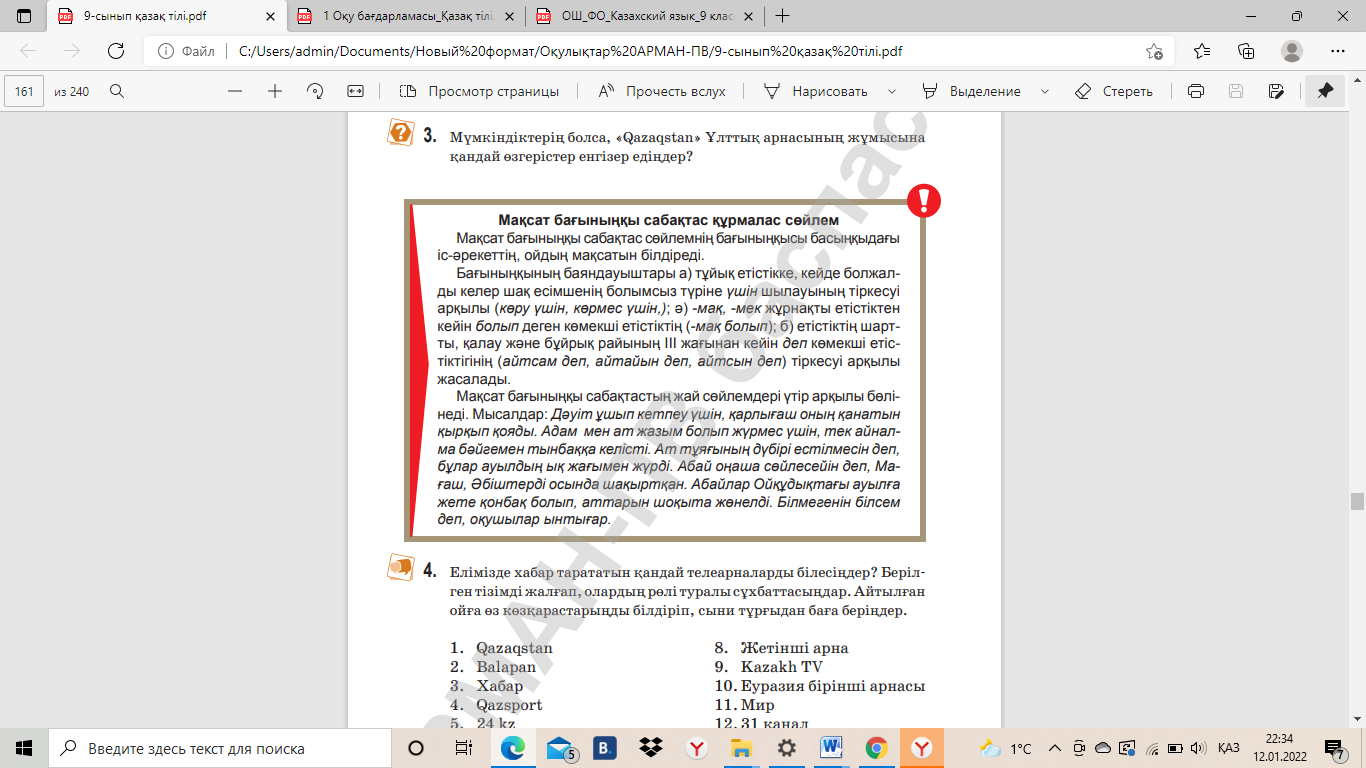This screenshot has width=1366, height=768.
Task: Open browser Settings and more menu
Action: pos(1338,51)
